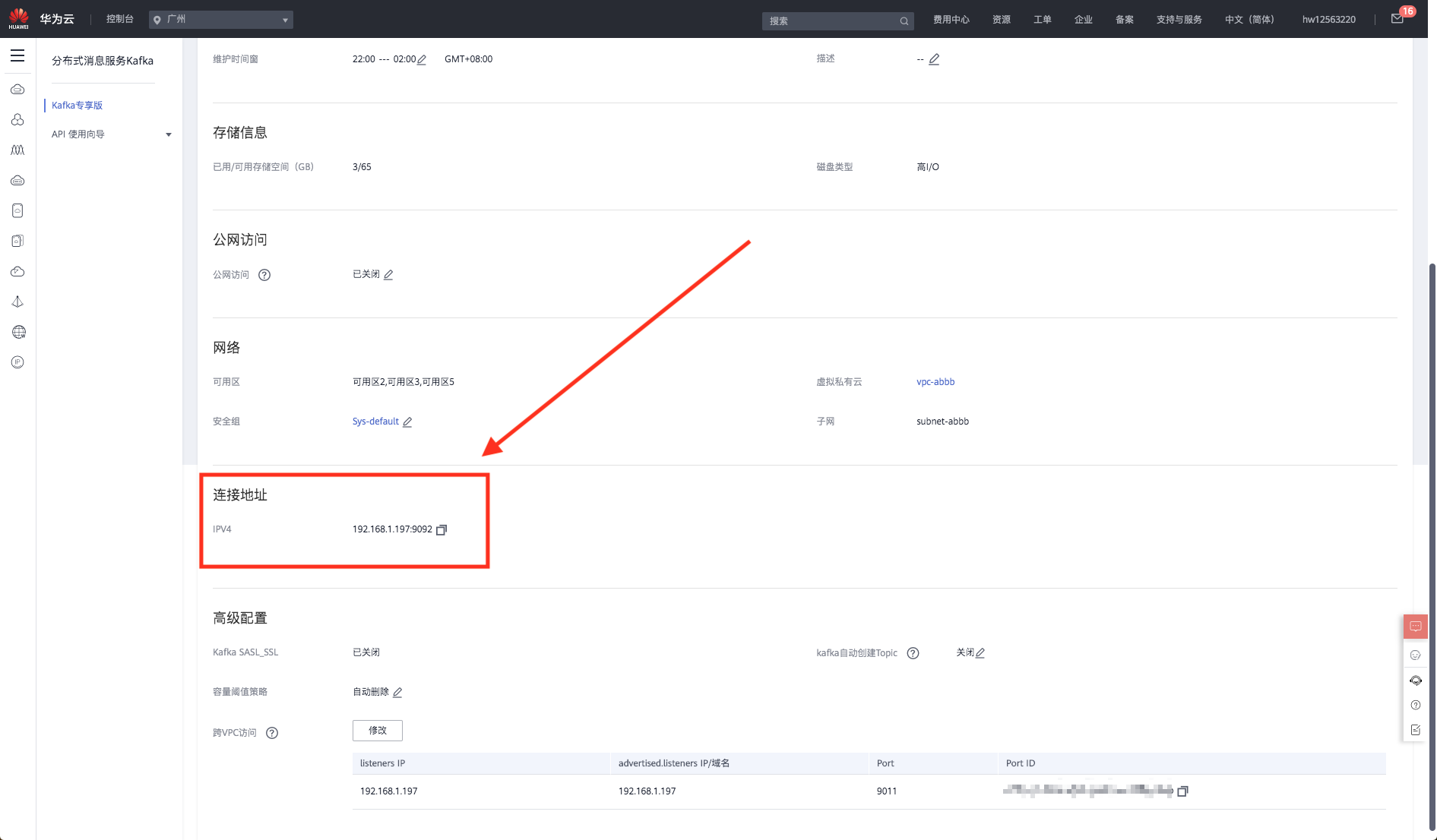Click the 修改 button for cross-VPC access
Image resolution: width=1437 pixels, height=840 pixels.
coord(378,731)
